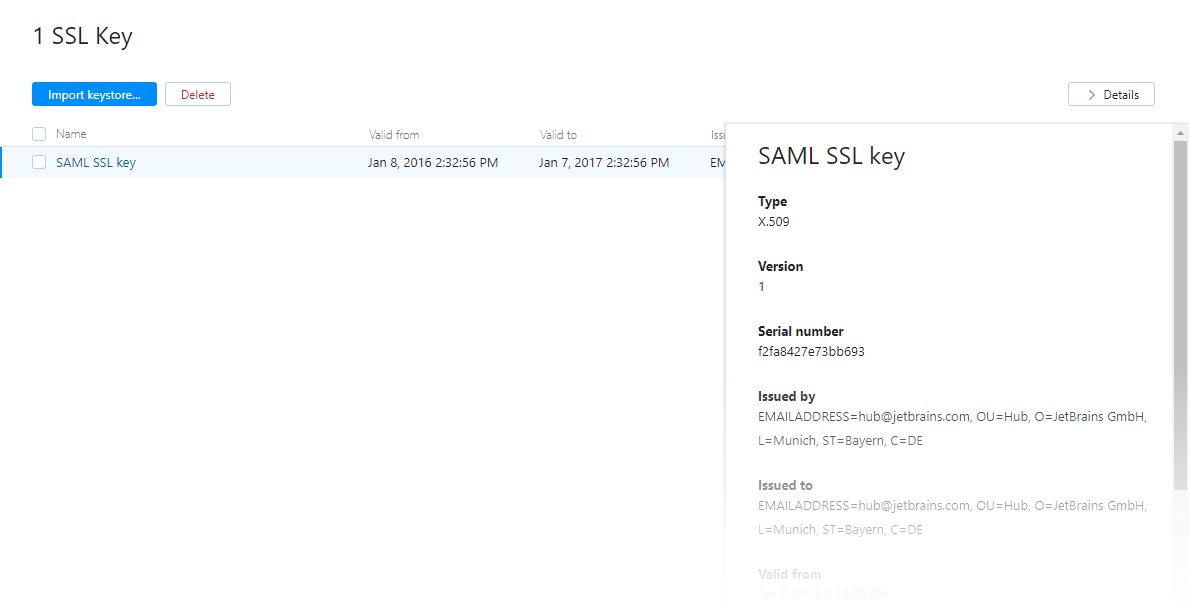Click the Import keystore button
Viewport: 1189px width, 605px height.
94,94
